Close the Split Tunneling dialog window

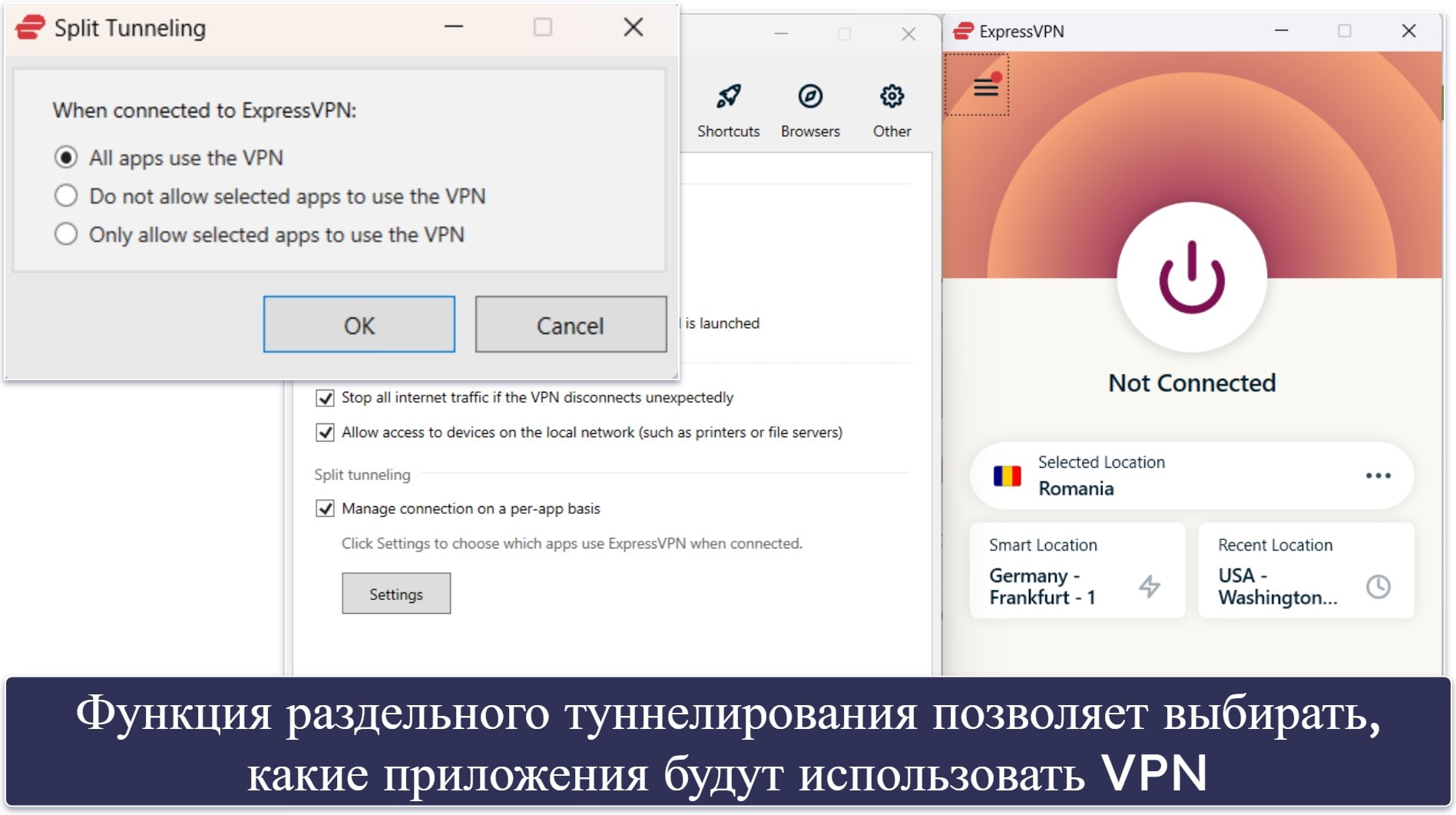(634, 28)
